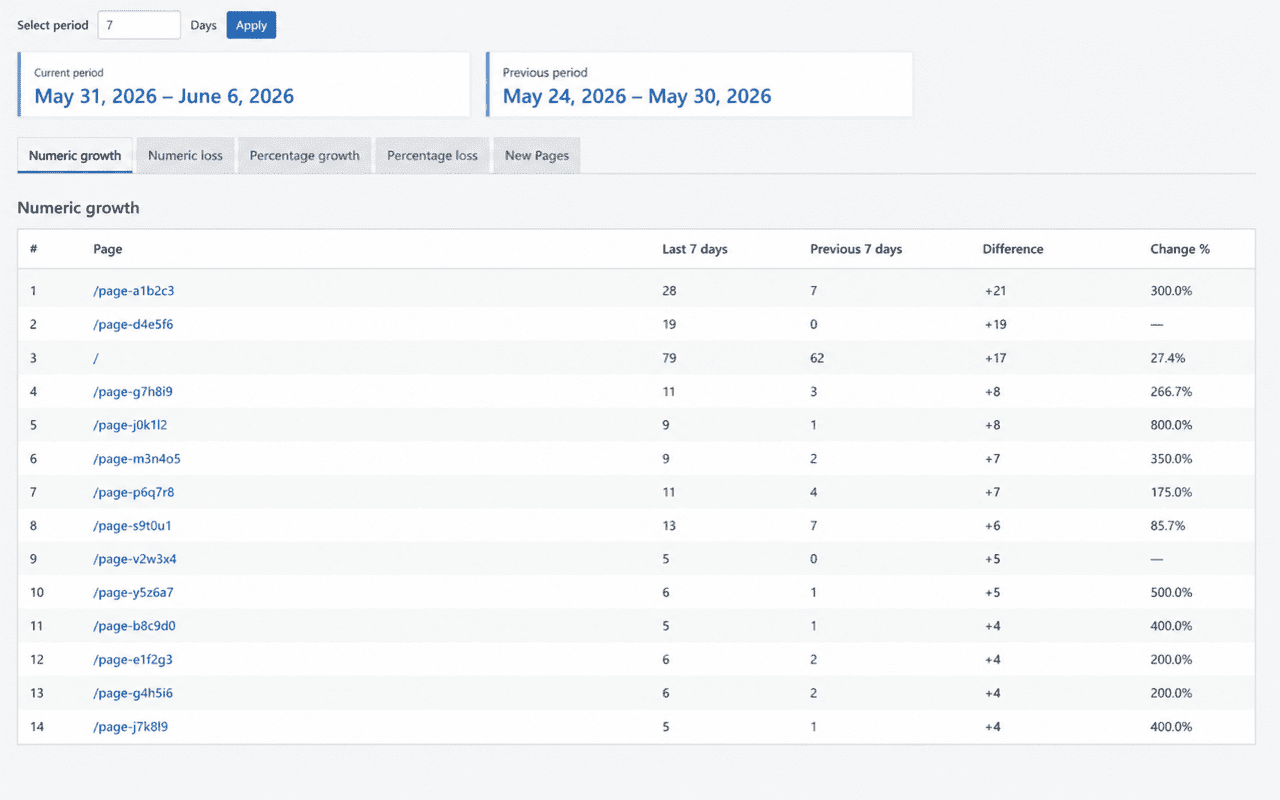1280x800 pixels.
Task: Open the /page-s9t0u1 link
Action: tap(133, 525)
